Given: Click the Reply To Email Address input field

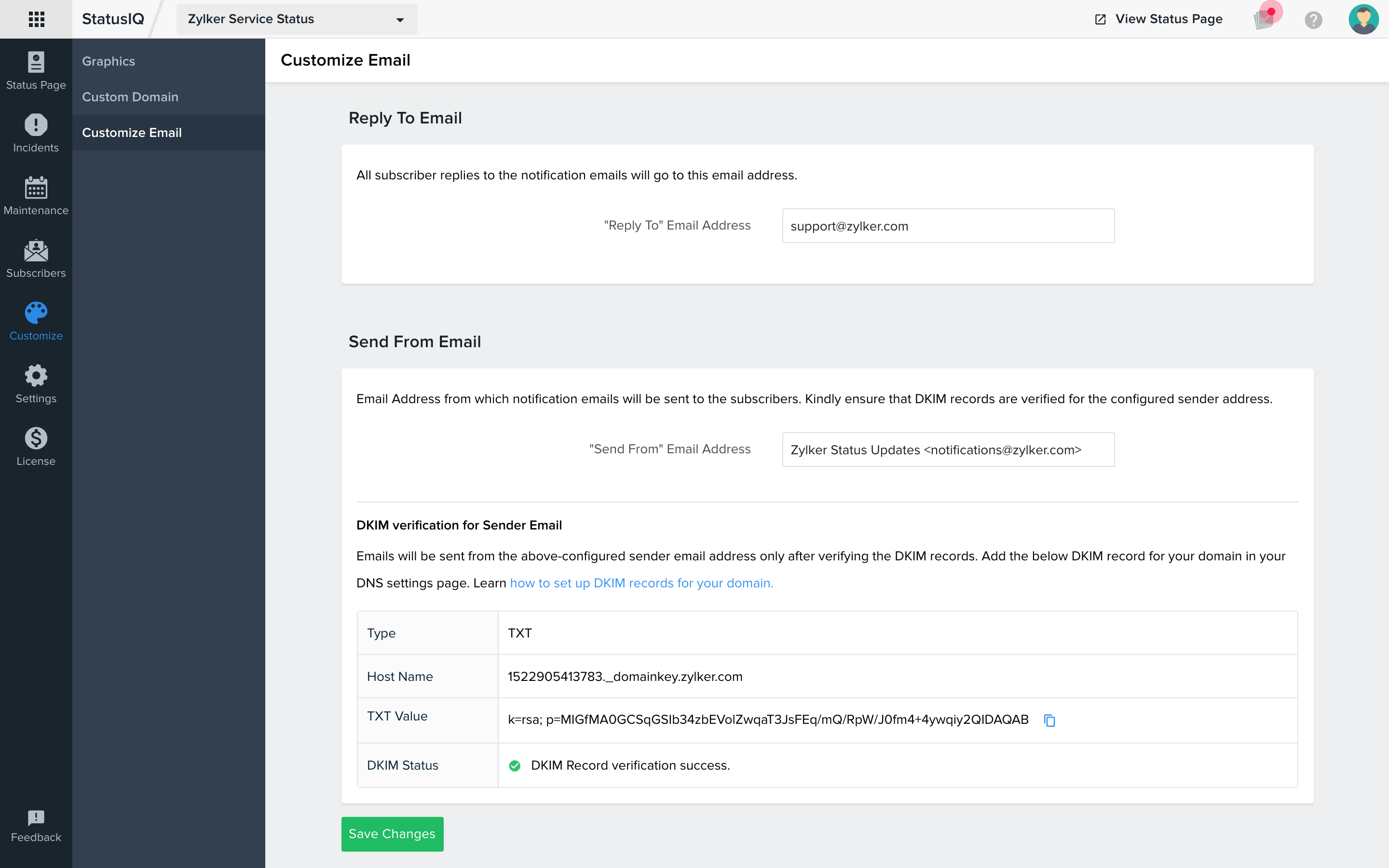Looking at the screenshot, I should click(946, 226).
